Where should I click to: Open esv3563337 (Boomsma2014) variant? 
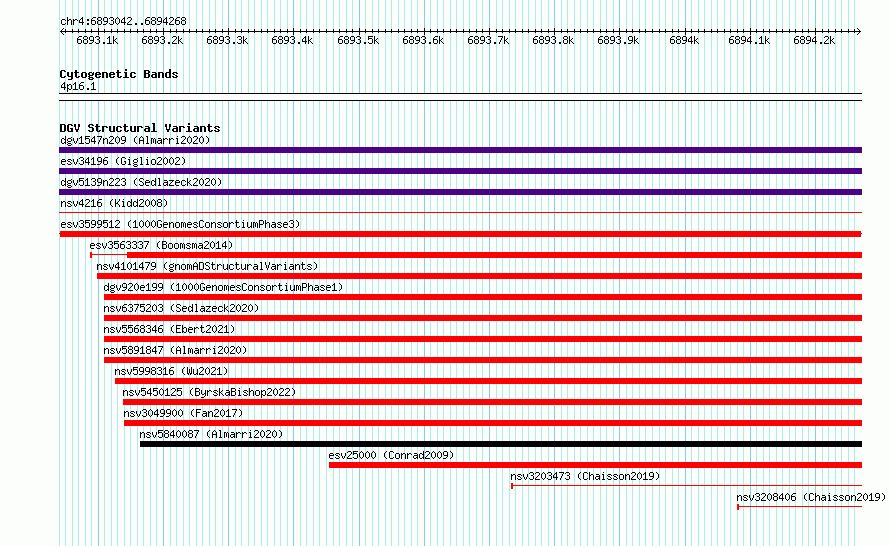(161, 245)
